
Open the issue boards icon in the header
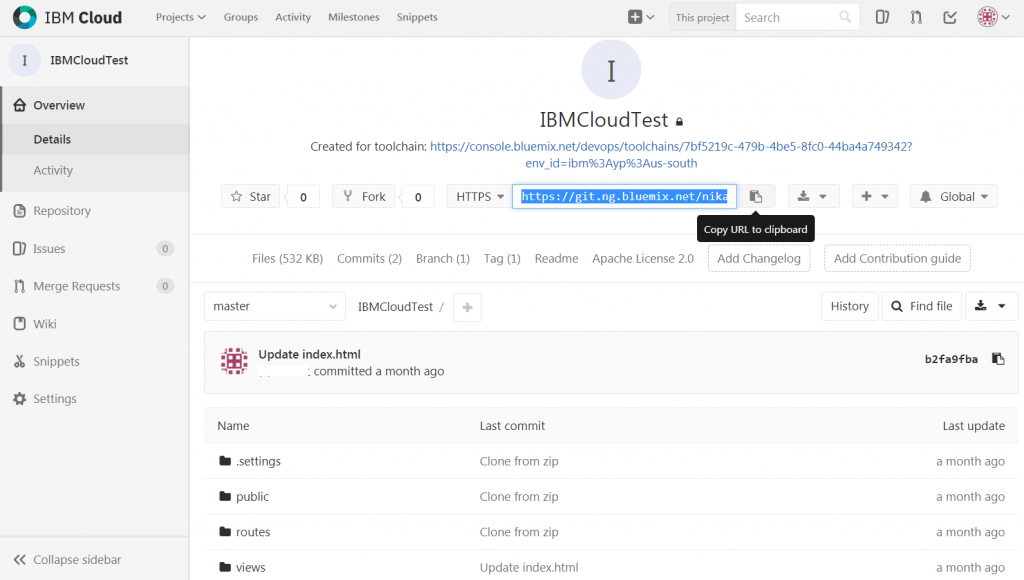tap(881, 17)
